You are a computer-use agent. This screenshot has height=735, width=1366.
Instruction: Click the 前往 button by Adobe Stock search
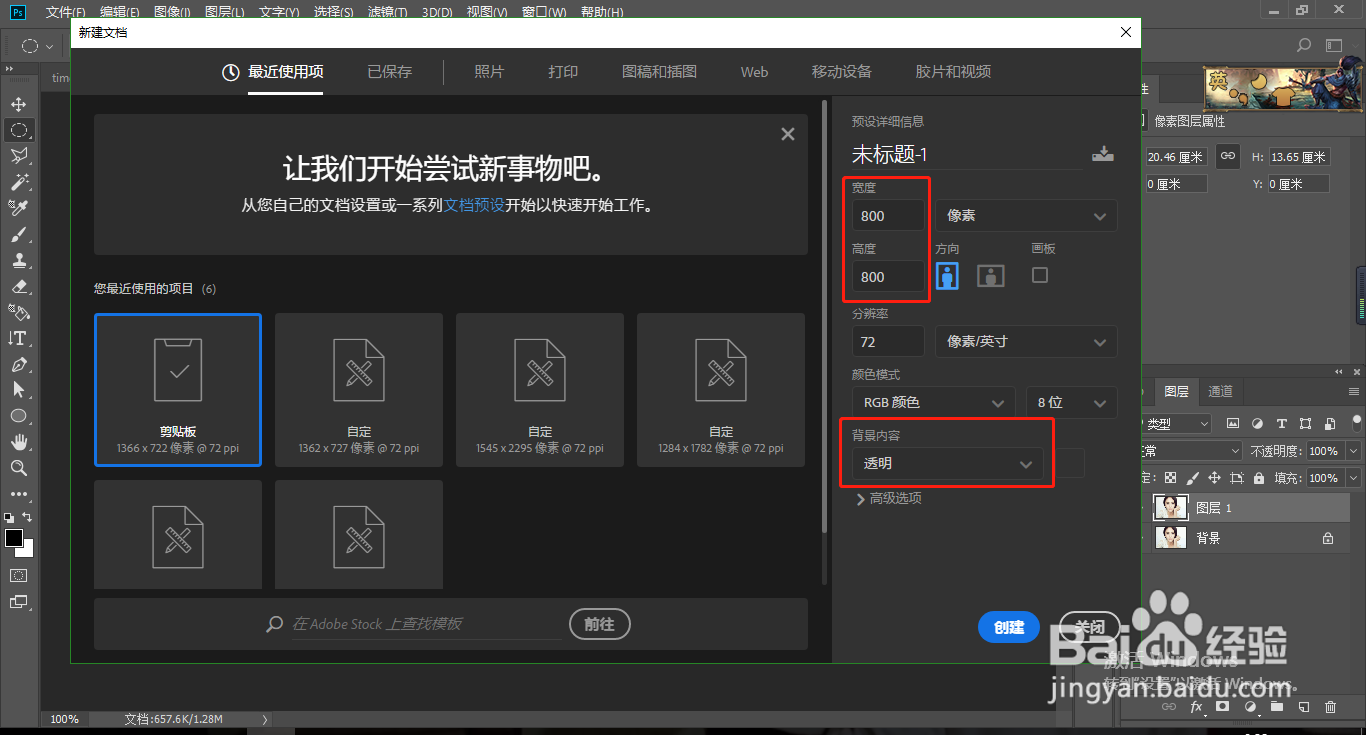pos(599,624)
